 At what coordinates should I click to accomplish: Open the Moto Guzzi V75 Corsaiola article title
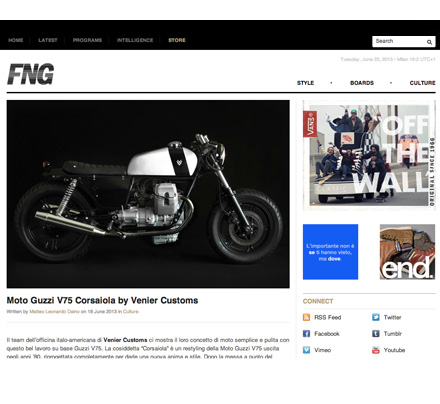pos(102,300)
